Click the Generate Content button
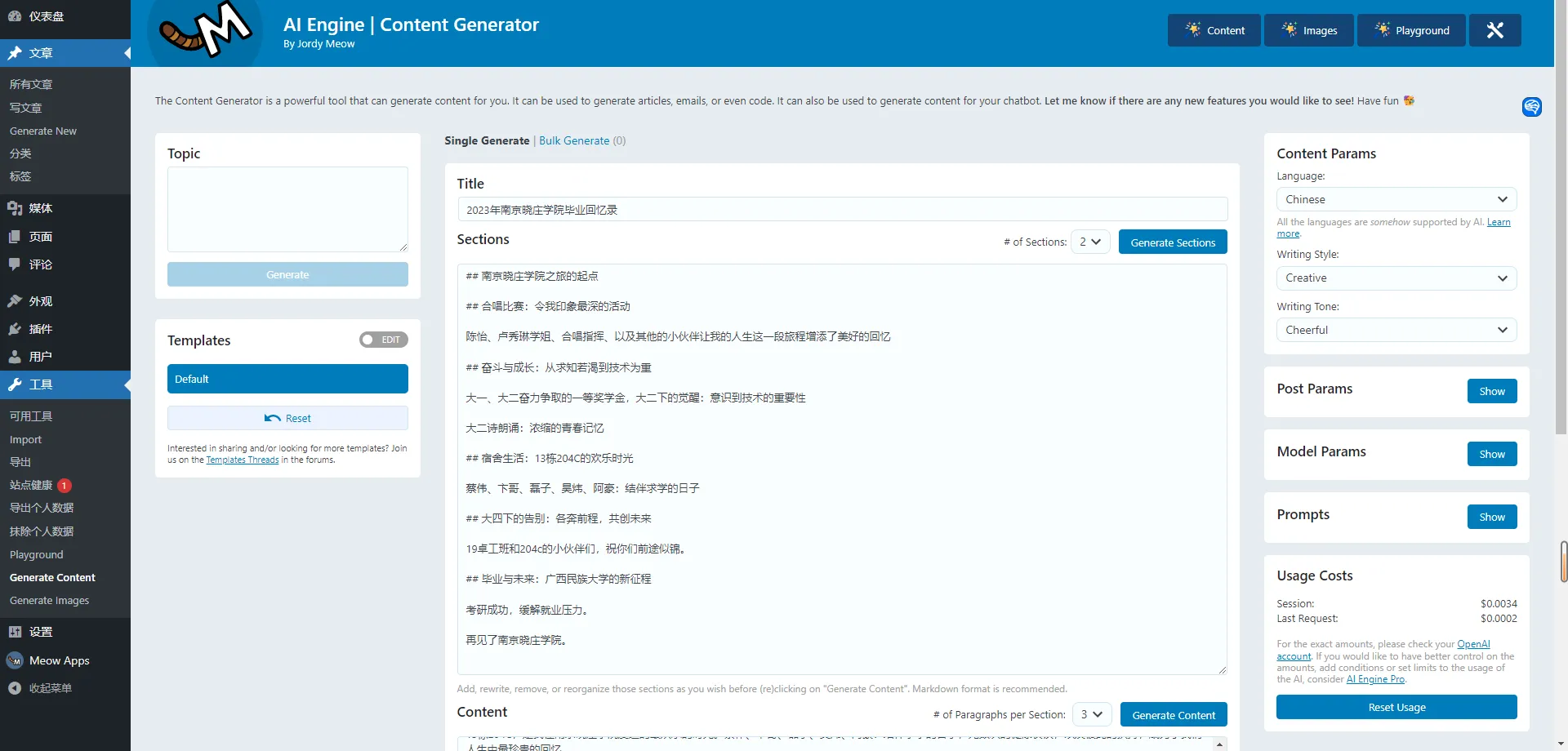1568x751 pixels. click(x=1174, y=714)
